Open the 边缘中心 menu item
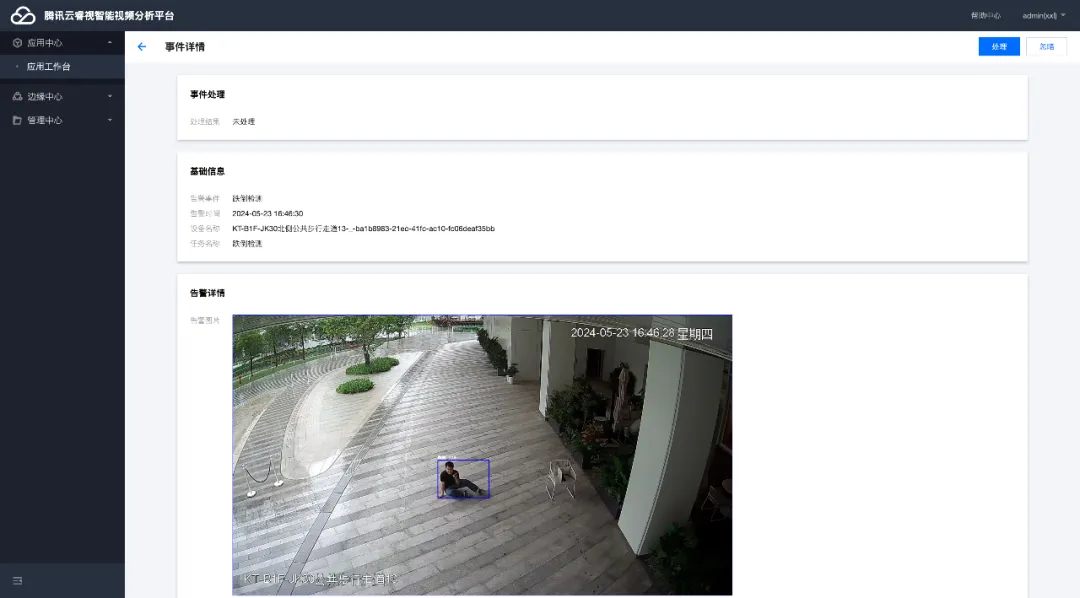The width and height of the screenshot is (1080, 598). tap(62, 96)
